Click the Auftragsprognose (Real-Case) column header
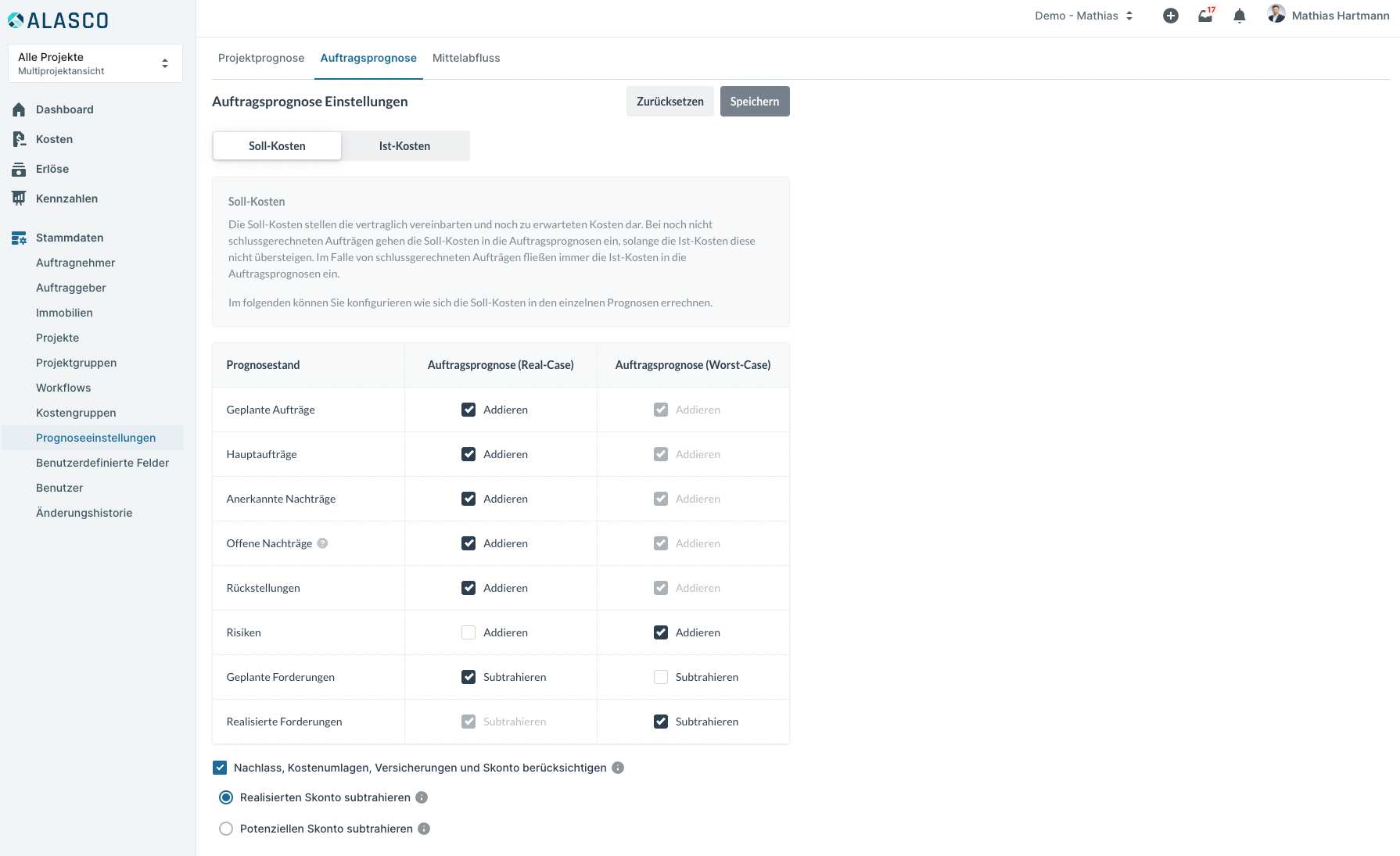The height and width of the screenshot is (856, 1400). point(501,365)
